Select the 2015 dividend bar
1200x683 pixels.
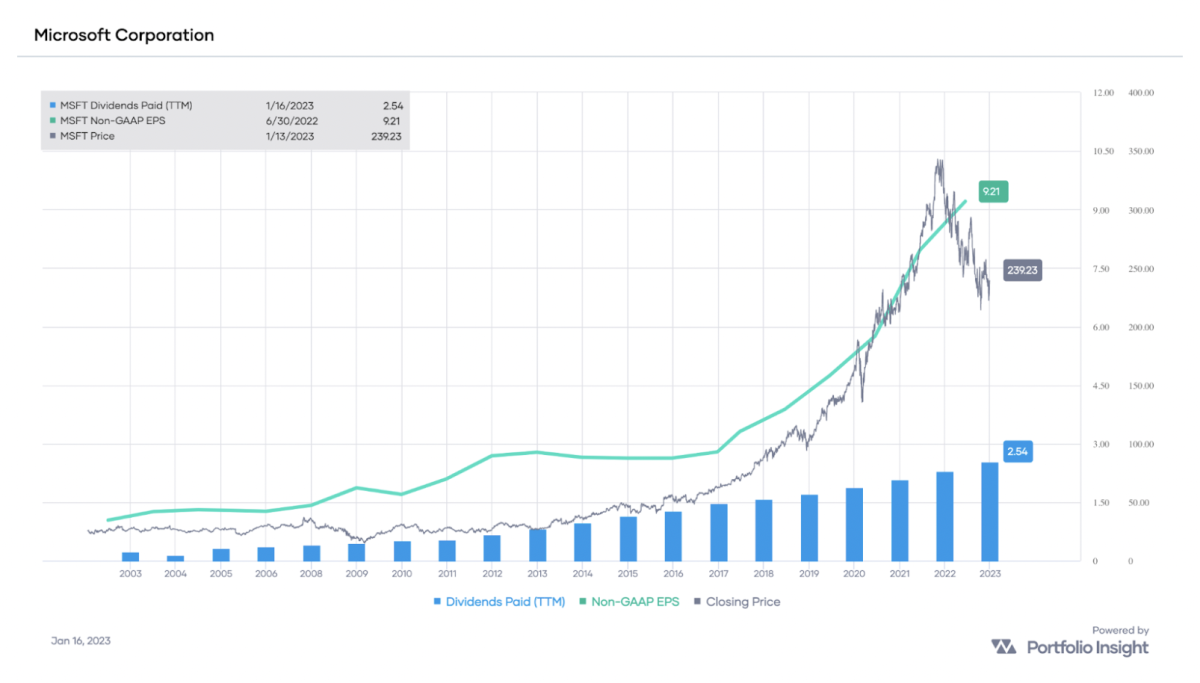[628, 539]
